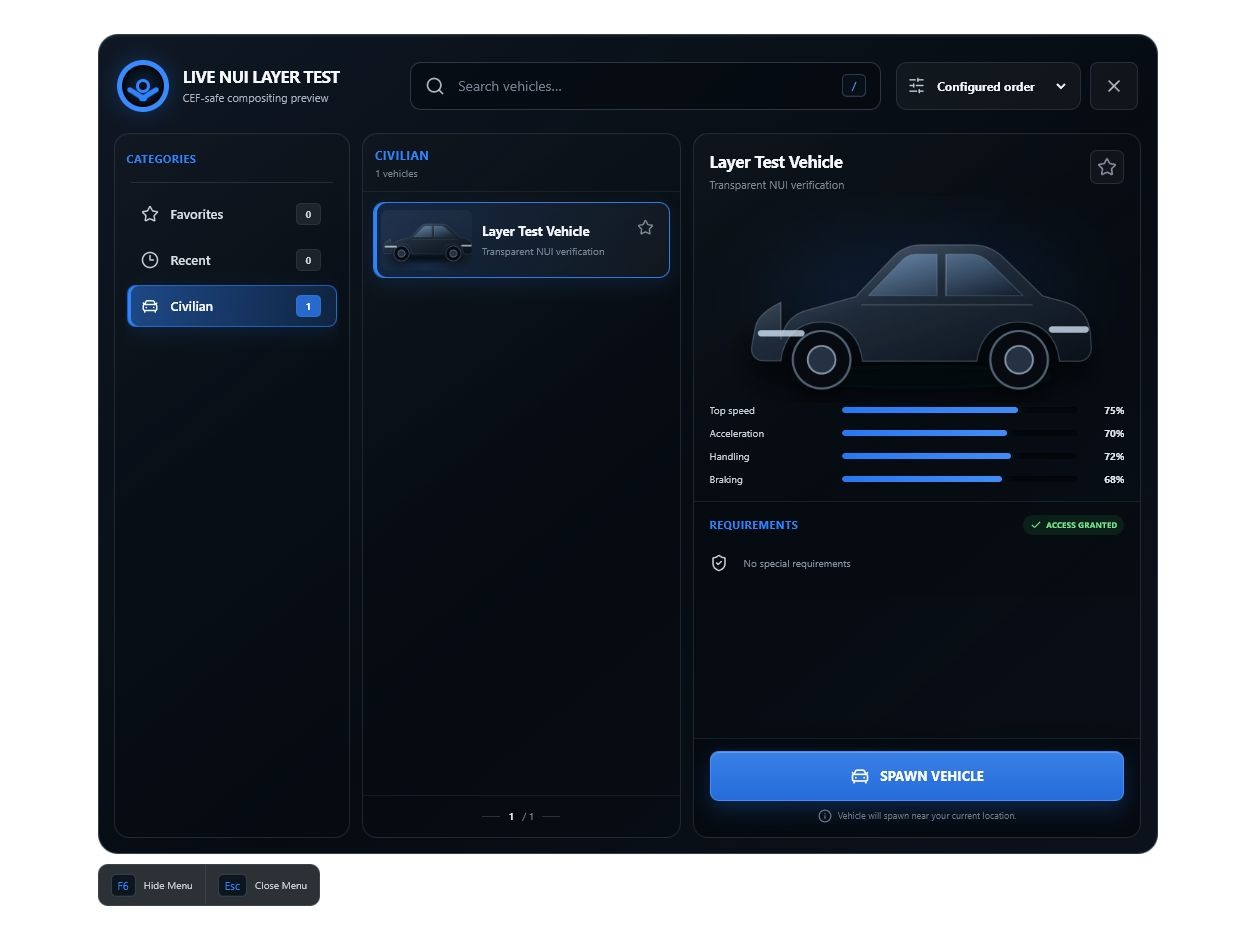This screenshot has height=940, width=1255.
Task: Click the slash shortcut badge in search
Action: click(853, 86)
